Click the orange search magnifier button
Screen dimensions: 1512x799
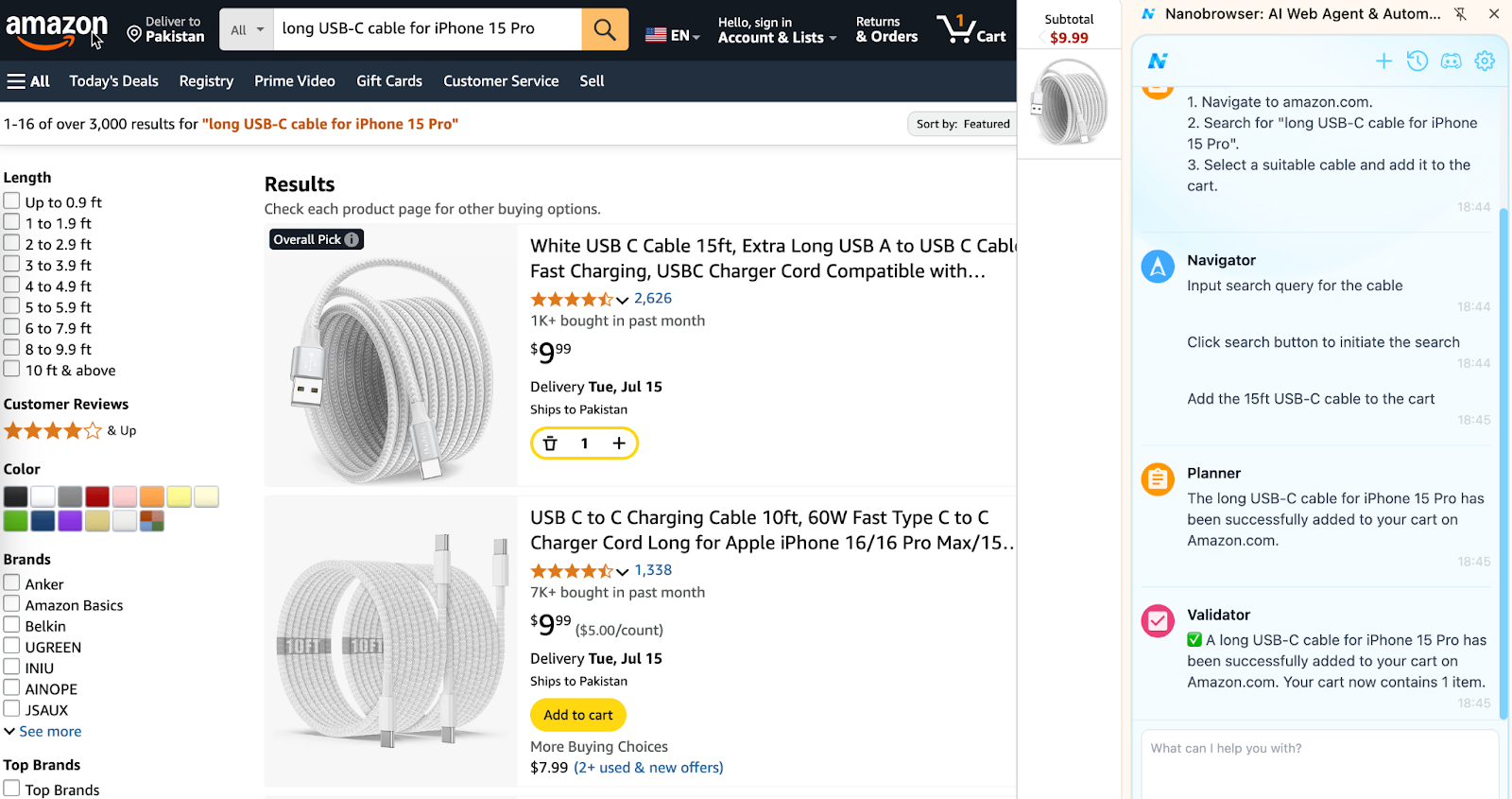(x=605, y=29)
